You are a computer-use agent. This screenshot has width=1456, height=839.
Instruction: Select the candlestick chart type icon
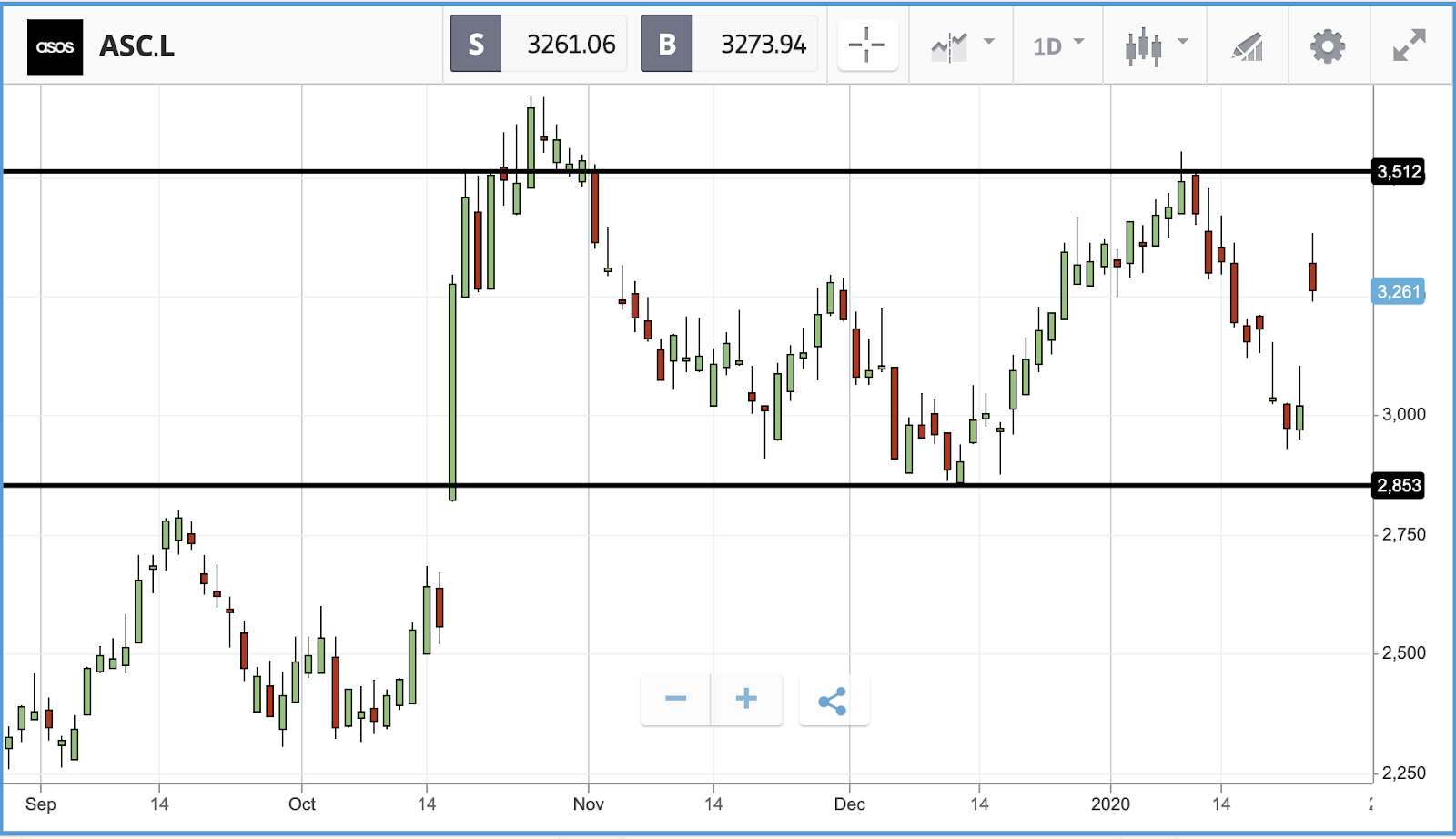pos(1143,46)
